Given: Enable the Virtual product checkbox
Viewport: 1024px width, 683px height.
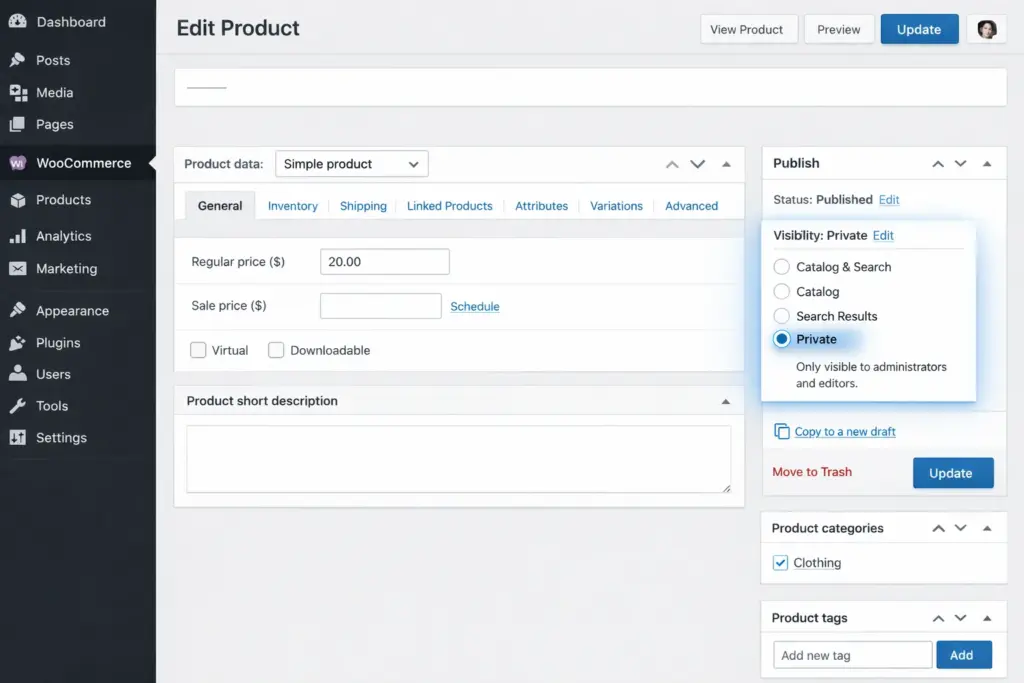Looking at the screenshot, I should click(x=198, y=350).
